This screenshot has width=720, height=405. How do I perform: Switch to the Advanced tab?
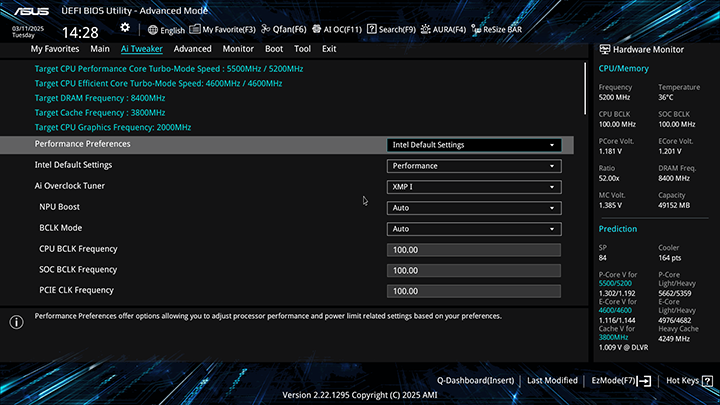(192, 49)
